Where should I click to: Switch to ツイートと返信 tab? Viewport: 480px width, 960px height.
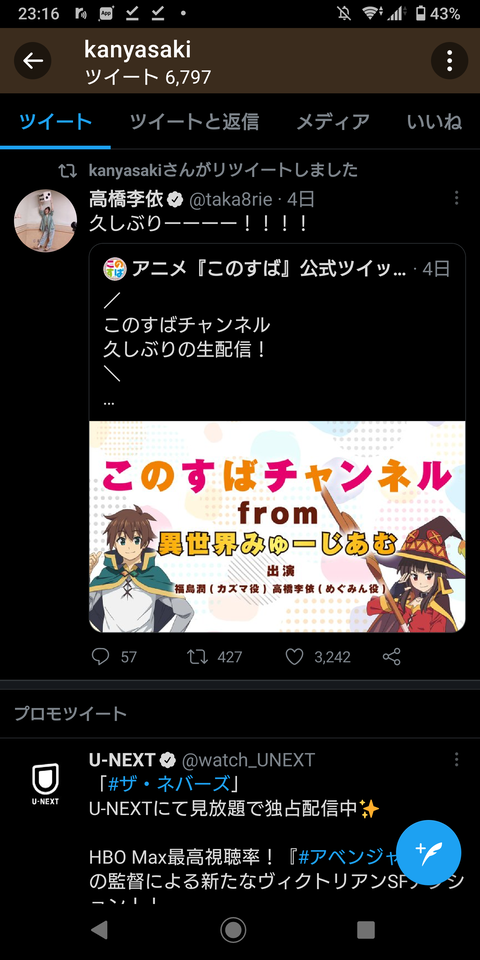pos(194,122)
